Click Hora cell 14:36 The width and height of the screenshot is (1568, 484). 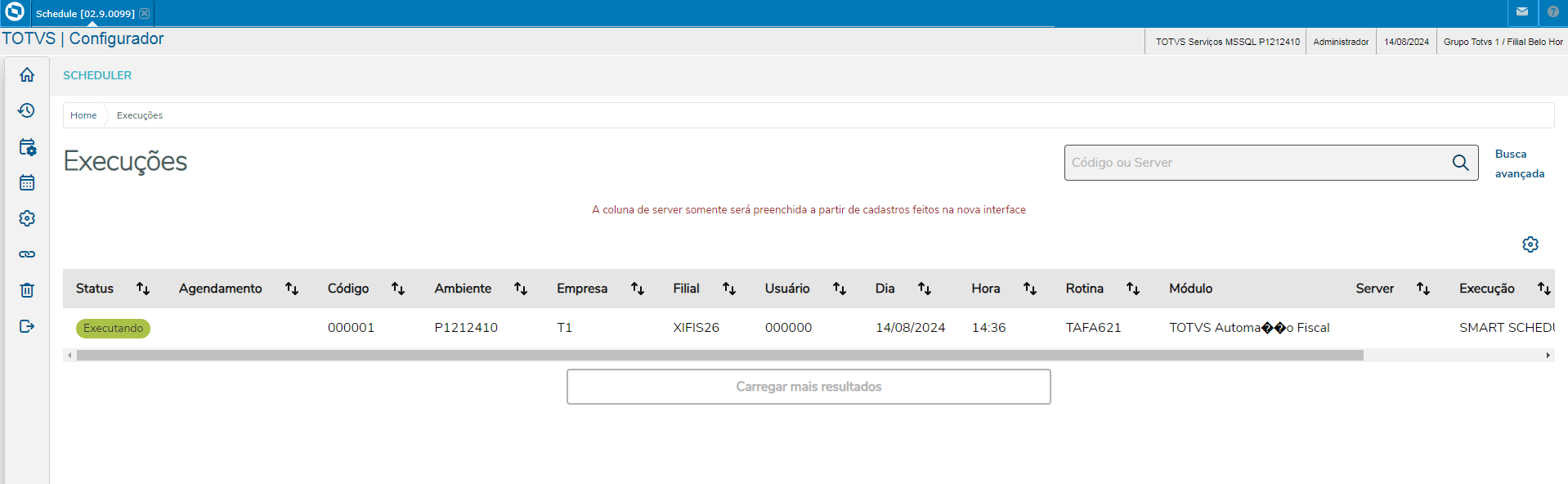point(988,328)
